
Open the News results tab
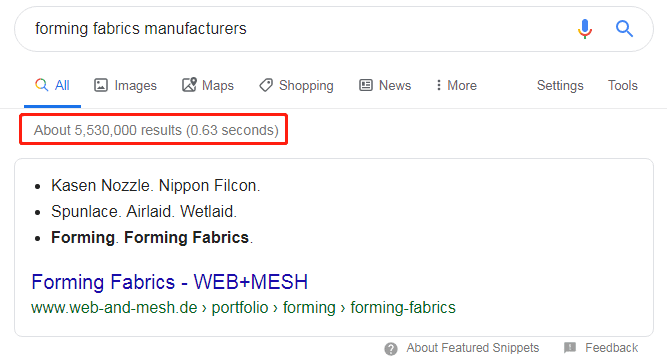(385, 85)
